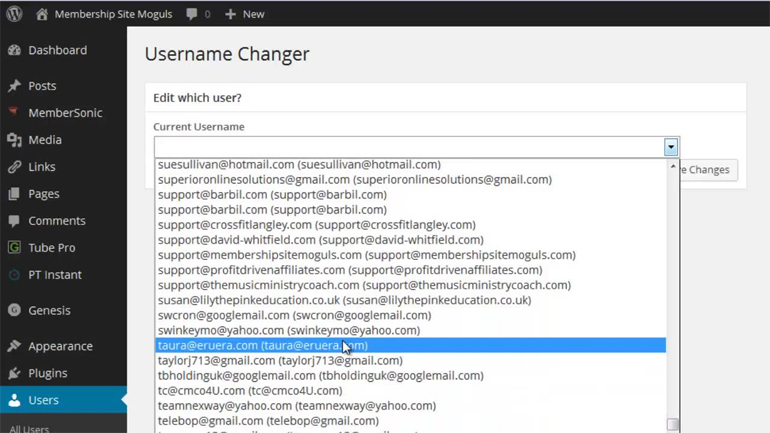Viewport: 770px width, 433px height.
Task: Go to the Pages menu item
Action: pos(44,194)
